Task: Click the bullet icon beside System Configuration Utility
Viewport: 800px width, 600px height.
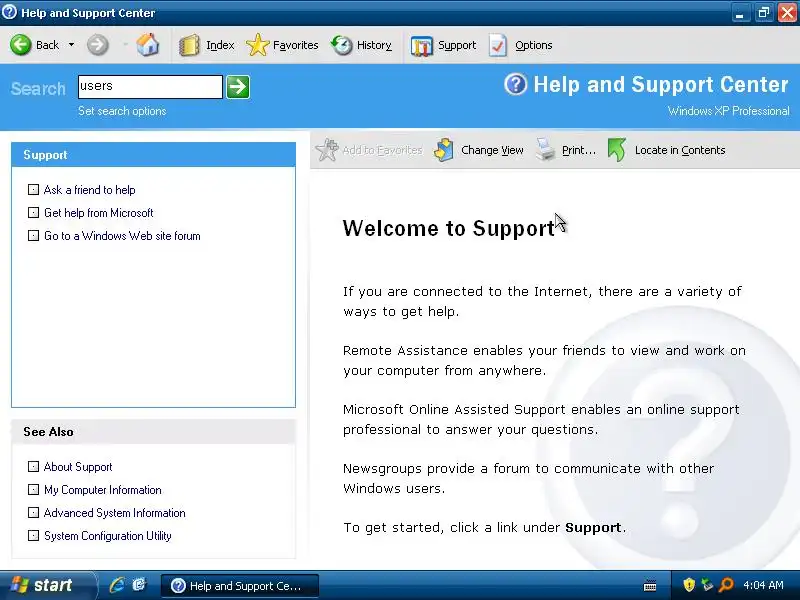Action: (33, 535)
